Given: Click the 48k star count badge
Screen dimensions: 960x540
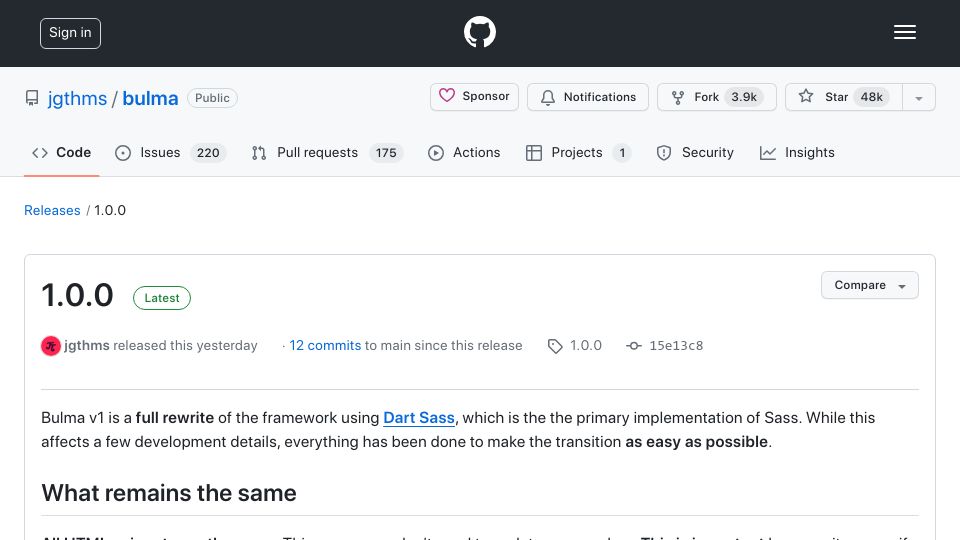Looking at the screenshot, I should [x=871, y=97].
